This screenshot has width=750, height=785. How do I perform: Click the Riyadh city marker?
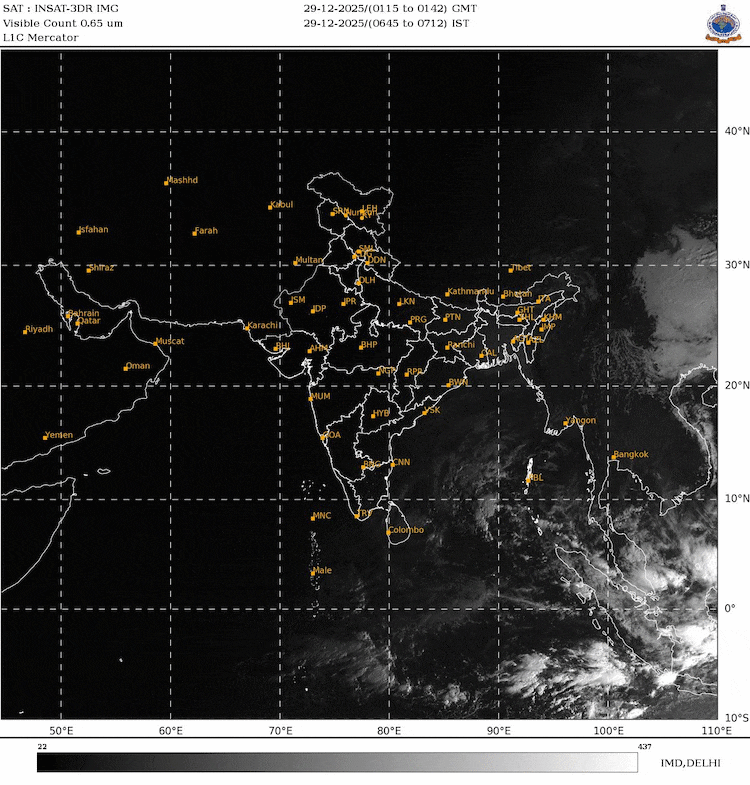point(25,331)
